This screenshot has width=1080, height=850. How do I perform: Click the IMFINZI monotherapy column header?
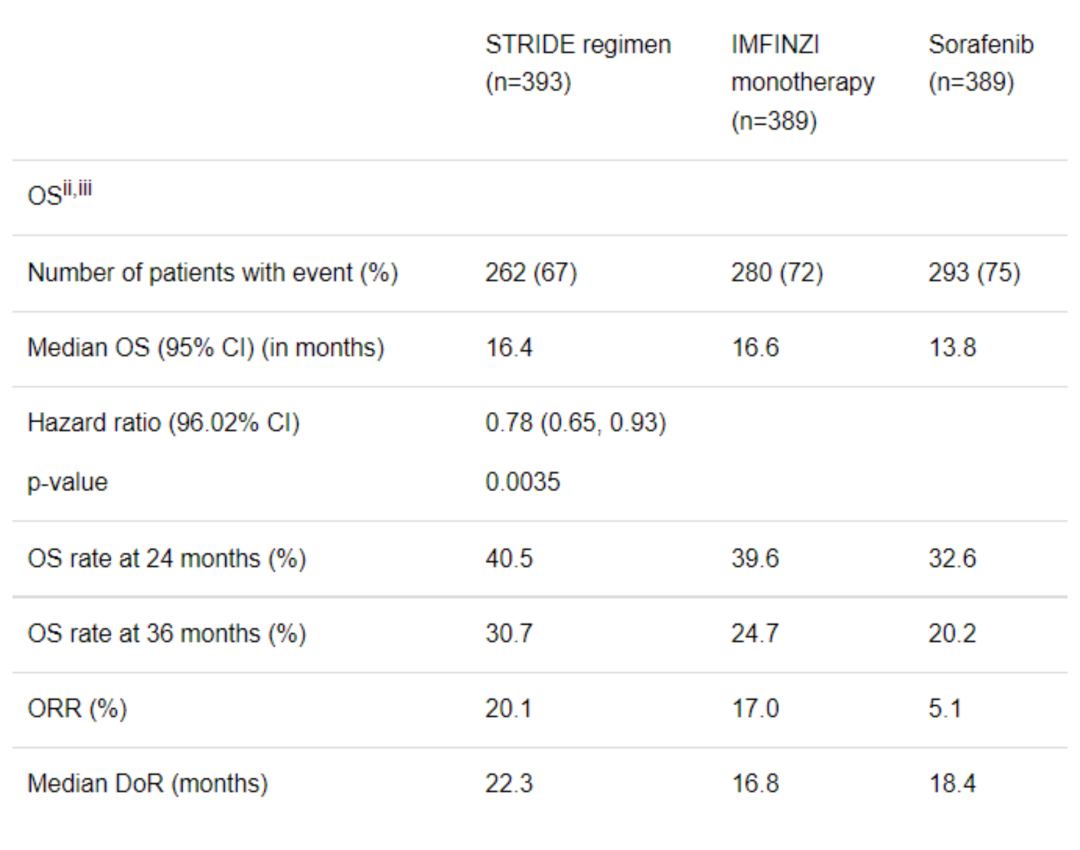pos(802,82)
